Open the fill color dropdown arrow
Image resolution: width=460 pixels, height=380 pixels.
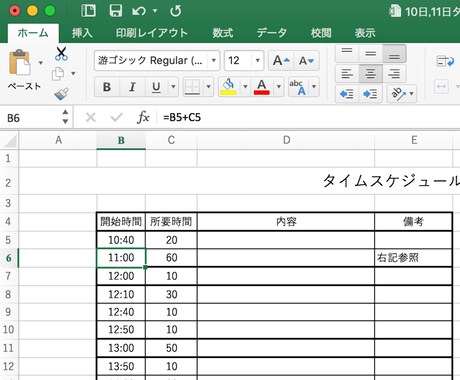pos(245,87)
